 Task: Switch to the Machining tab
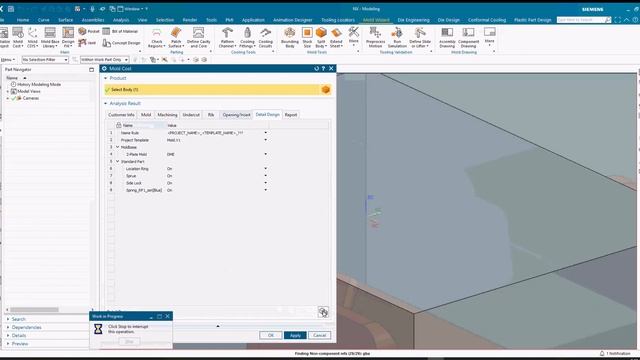pos(167,115)
